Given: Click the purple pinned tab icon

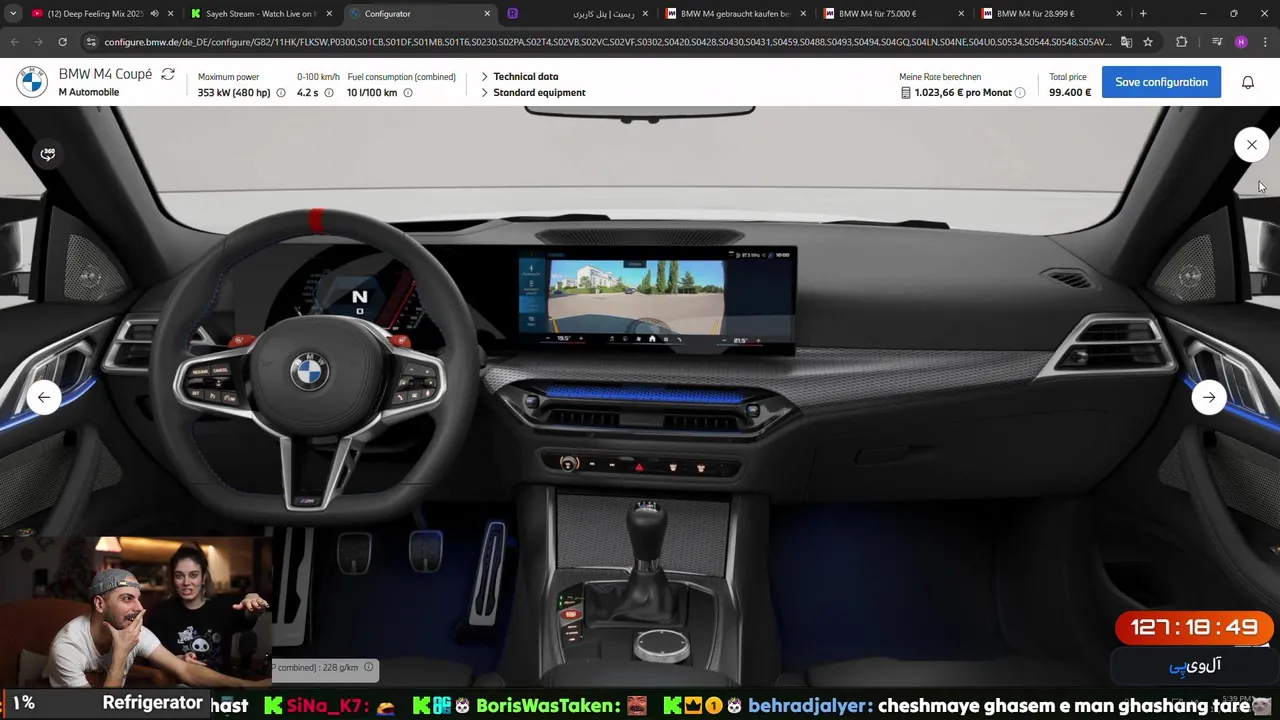Looking at the screenshot, I should [512, 14].
